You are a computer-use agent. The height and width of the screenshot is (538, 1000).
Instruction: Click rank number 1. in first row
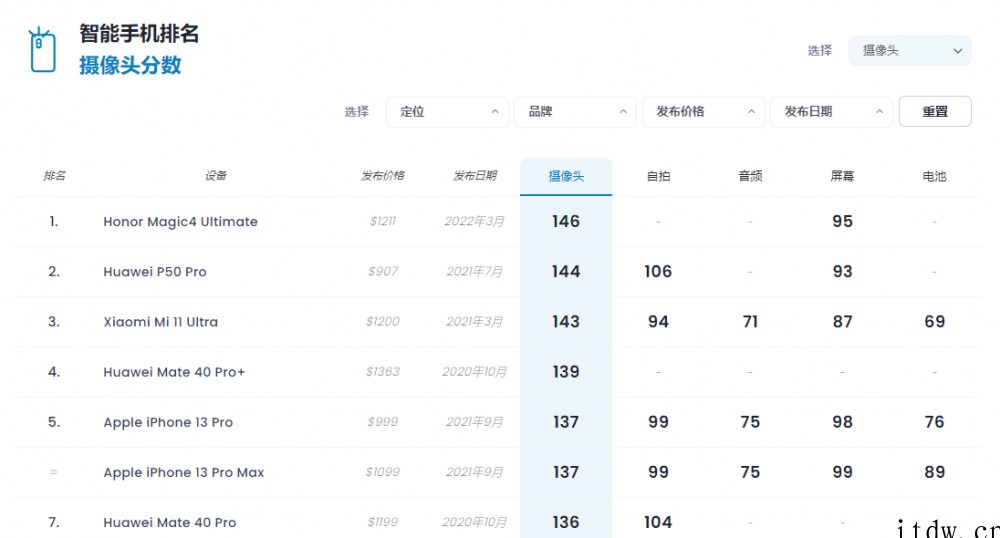pyautogui.click(x=54, y=221)
